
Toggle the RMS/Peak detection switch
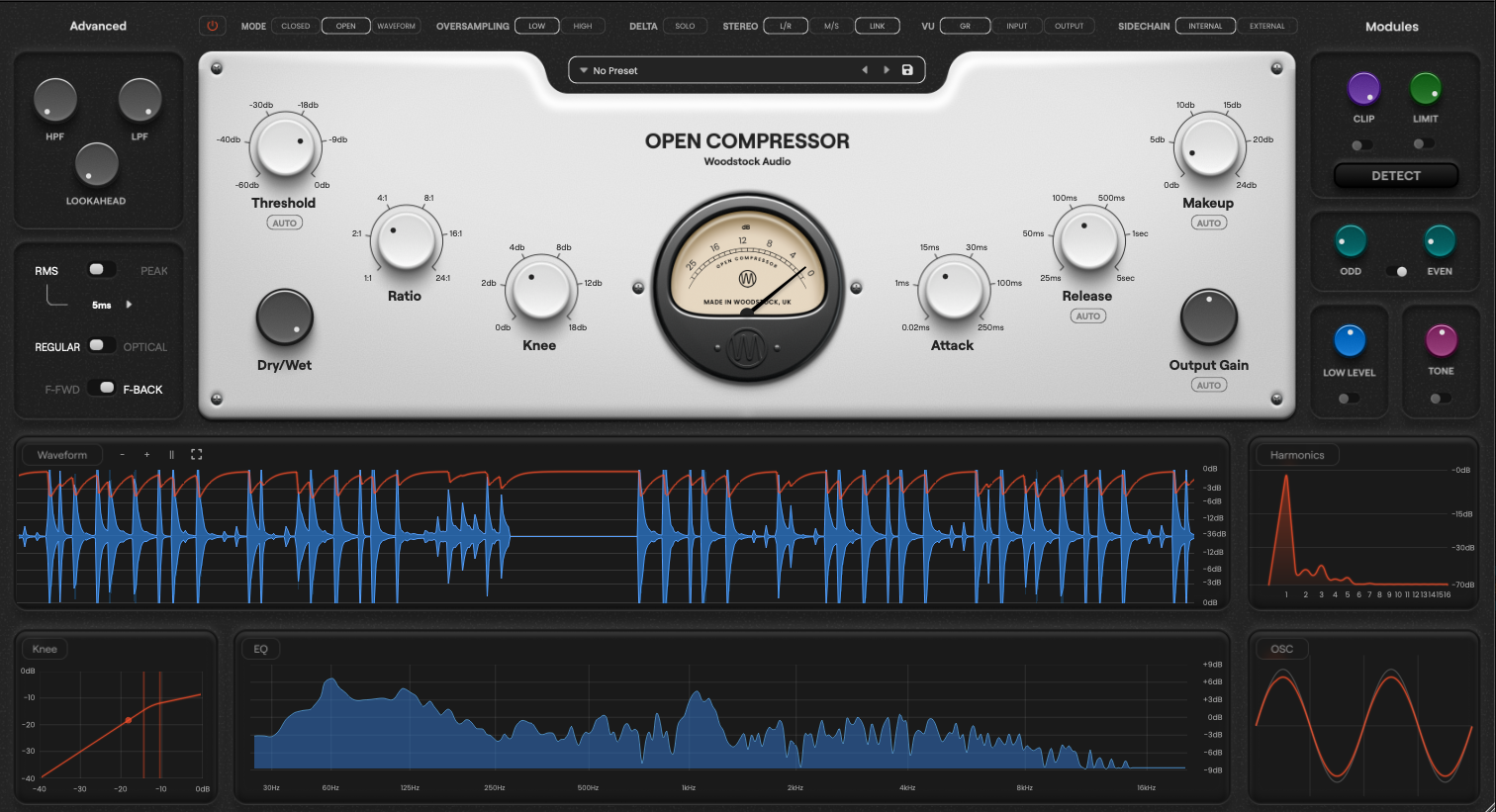tap(99, 269)
